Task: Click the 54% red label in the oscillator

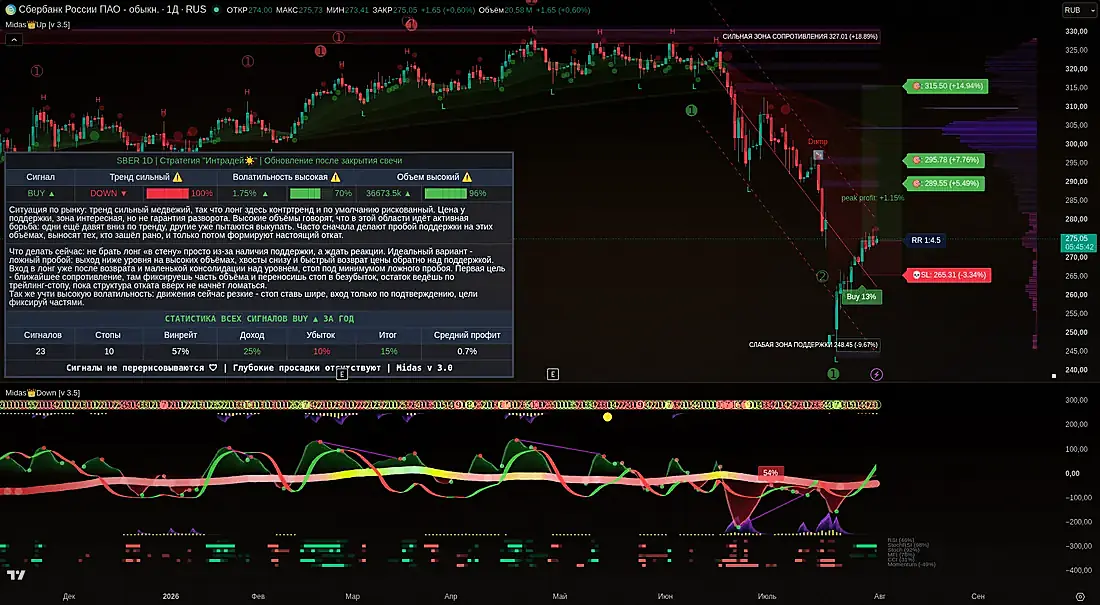Action: point(770,473)
